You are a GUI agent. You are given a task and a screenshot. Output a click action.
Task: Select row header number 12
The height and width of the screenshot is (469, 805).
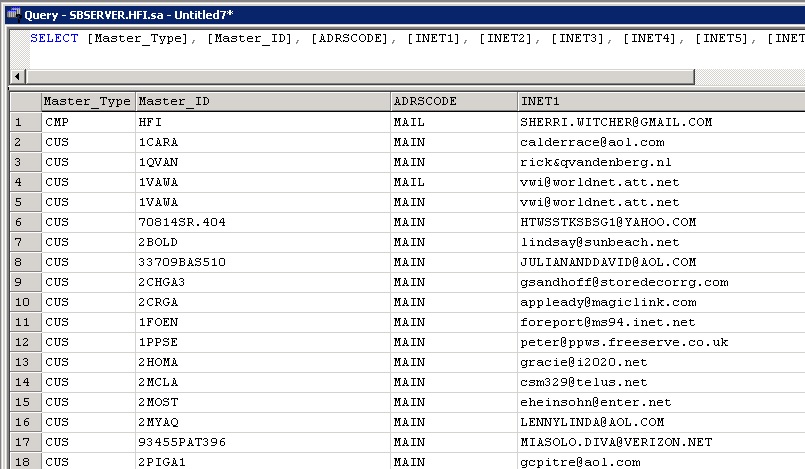(x=26, y=342)
